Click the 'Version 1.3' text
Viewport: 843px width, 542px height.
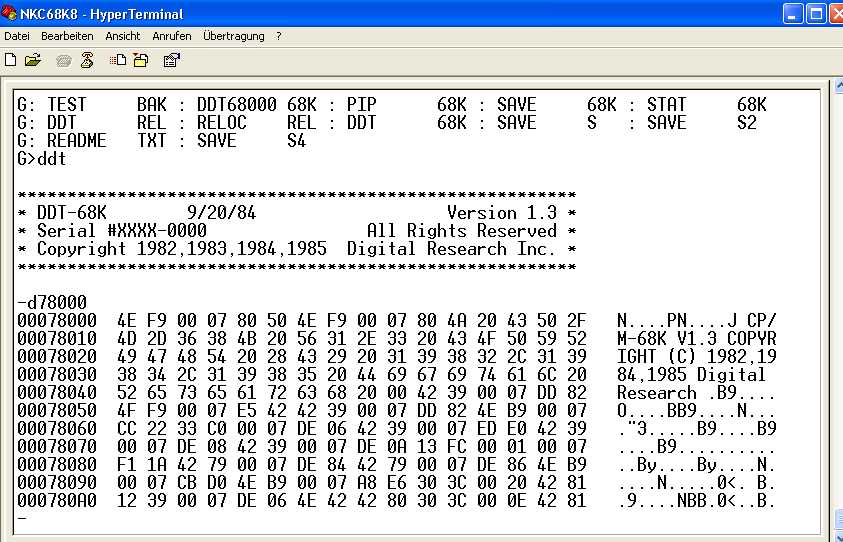click(502, 213)
